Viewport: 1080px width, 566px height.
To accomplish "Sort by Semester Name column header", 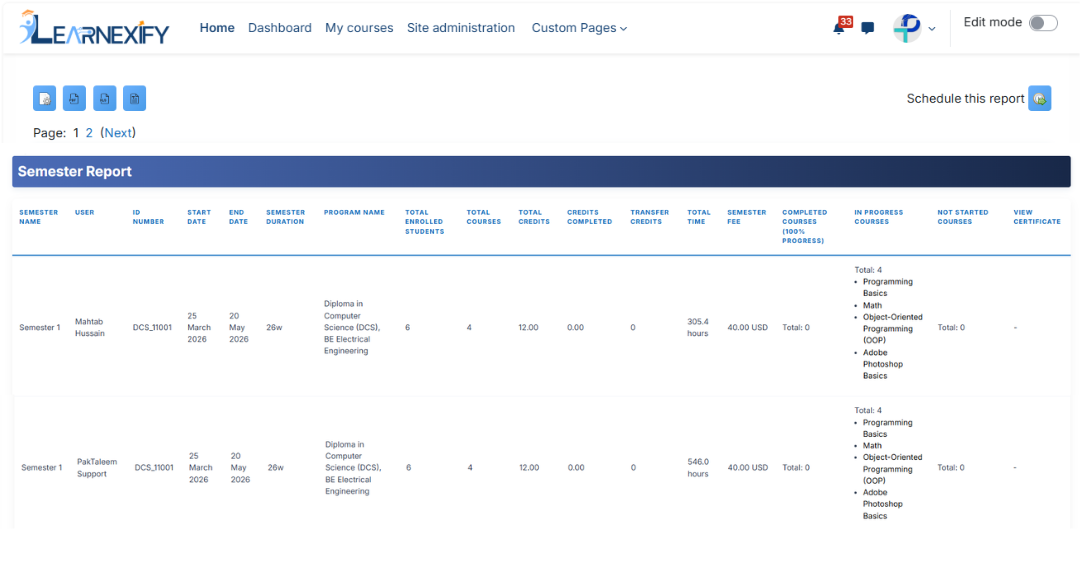I will (x=39, y=217).
